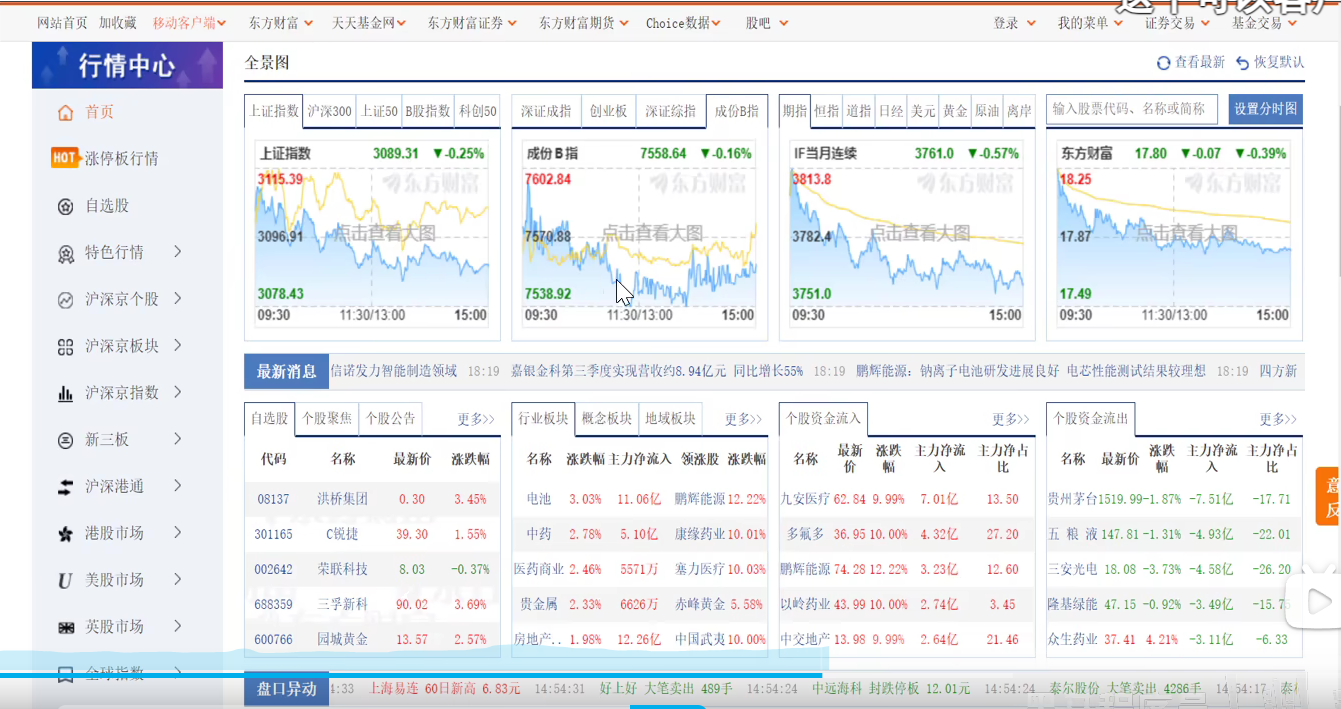Click 贵州茅台 in capital outflow table
Screen dimensions: 1341x709
click(1072, 499)
